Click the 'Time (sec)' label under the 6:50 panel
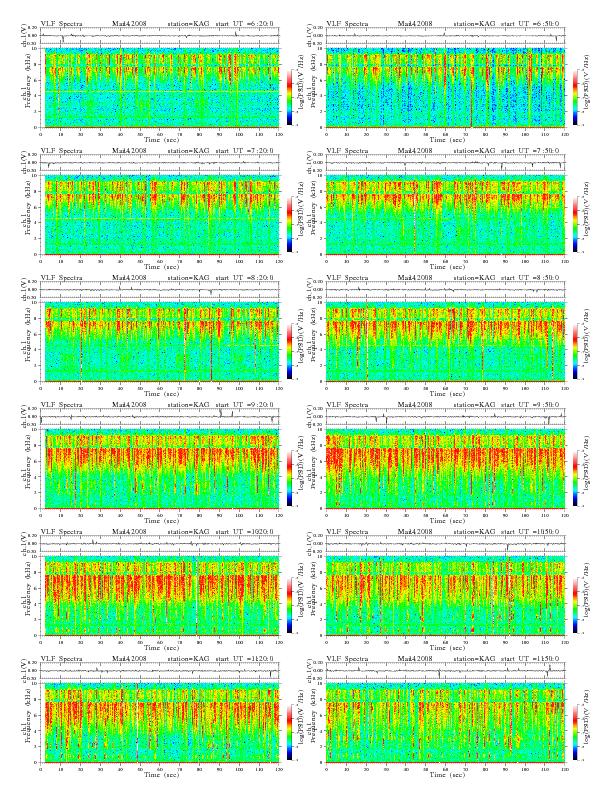612x792 pixels. coord(447,139)
